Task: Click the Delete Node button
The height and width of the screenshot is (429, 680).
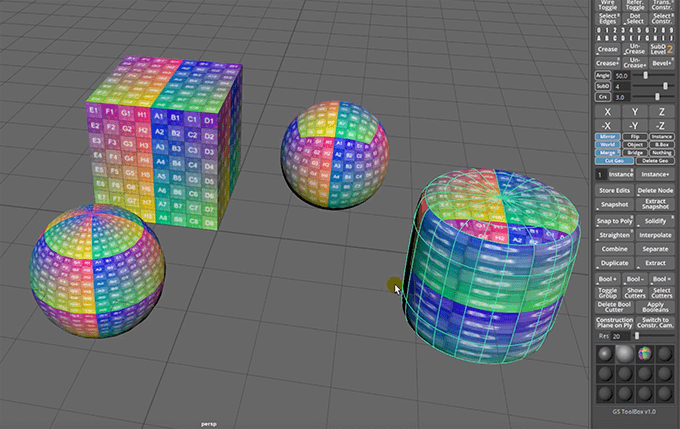Action: coord(655,190)
